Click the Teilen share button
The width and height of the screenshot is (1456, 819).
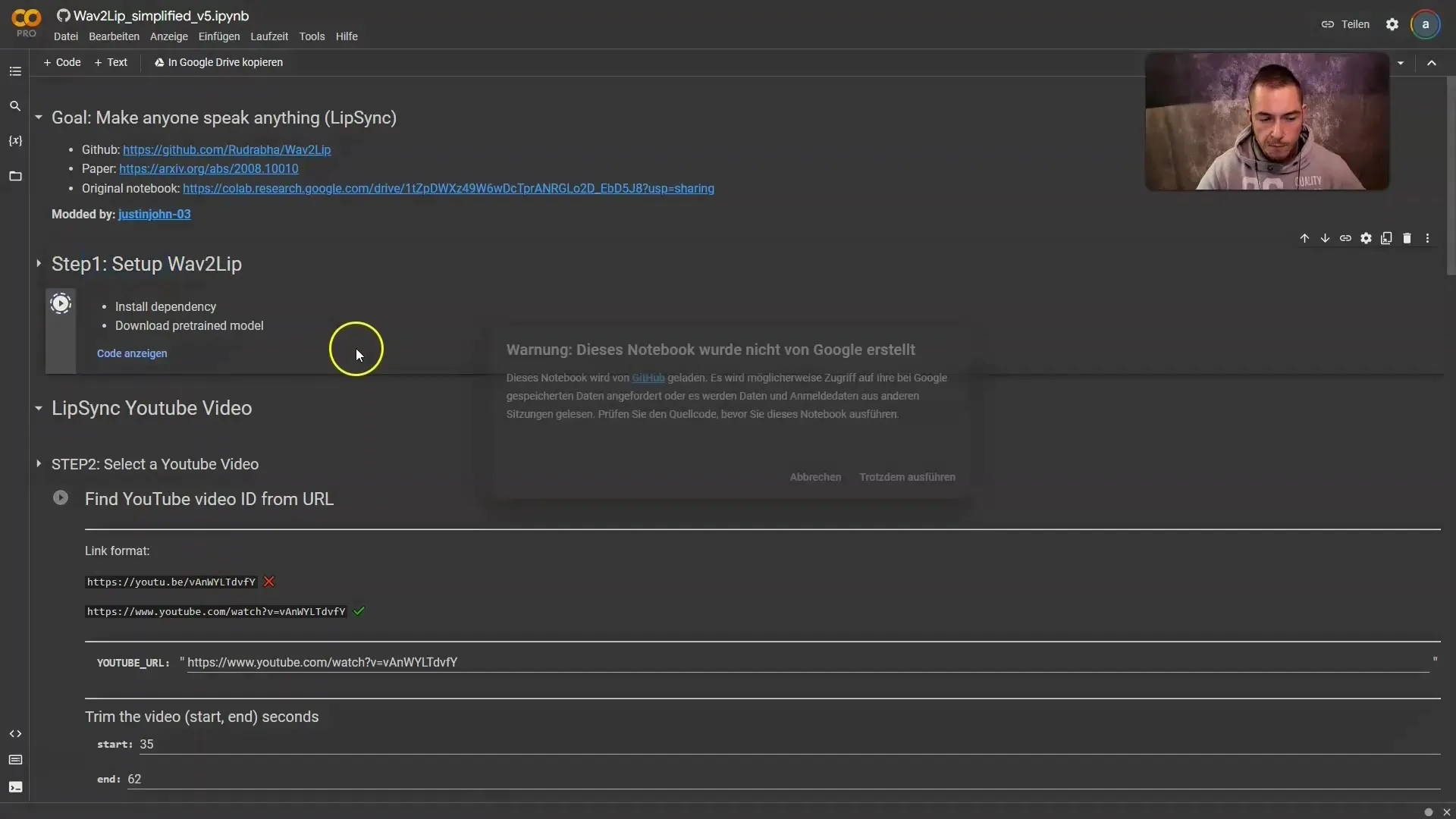[1345, 24]
